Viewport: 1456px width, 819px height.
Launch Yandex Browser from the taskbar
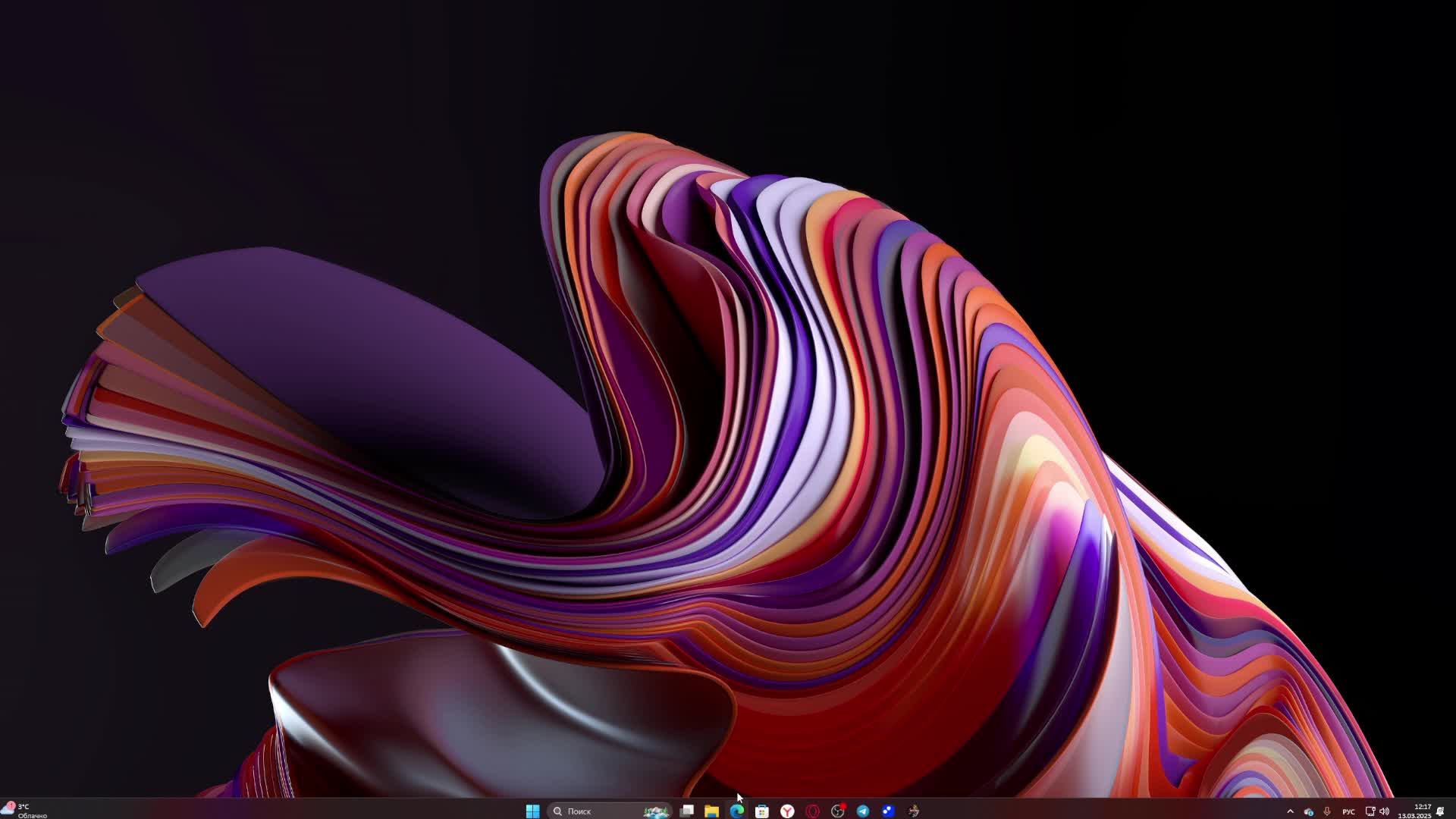[787, 811]
